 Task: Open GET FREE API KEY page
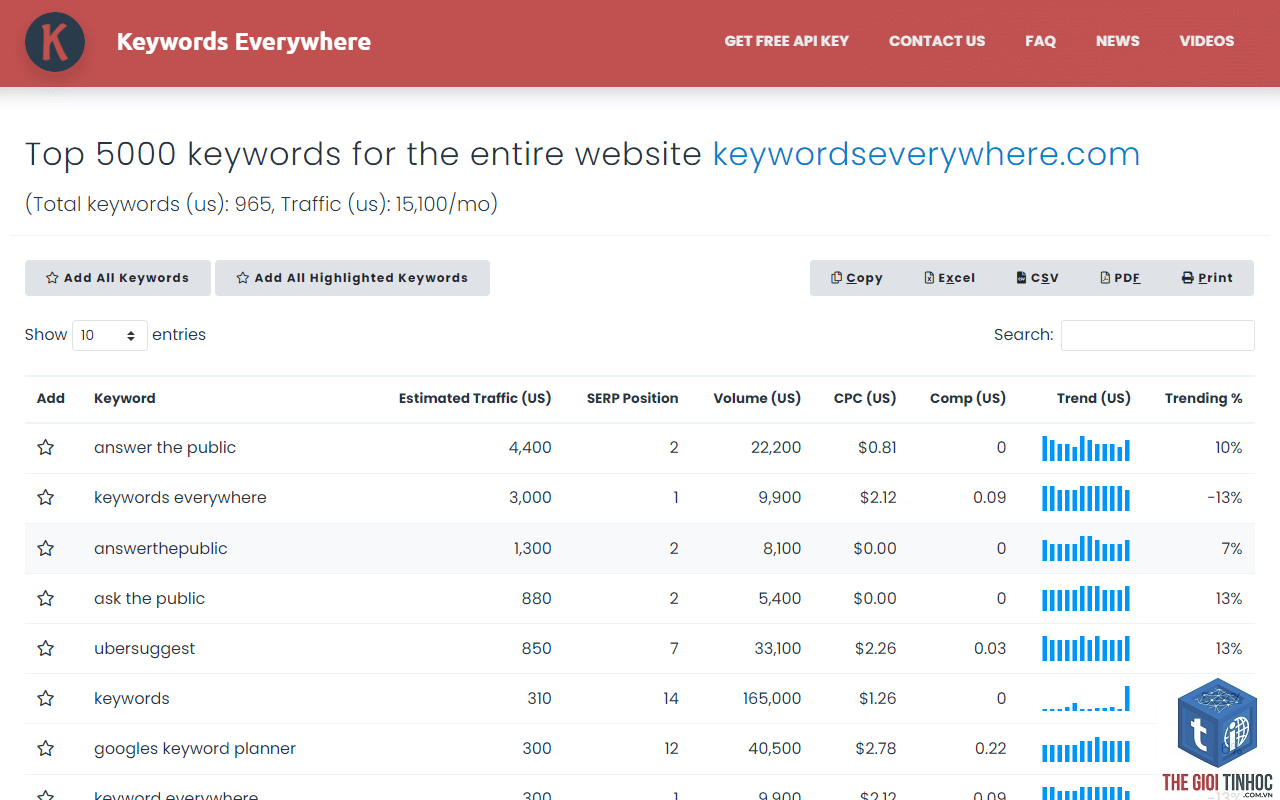[787, 41]
